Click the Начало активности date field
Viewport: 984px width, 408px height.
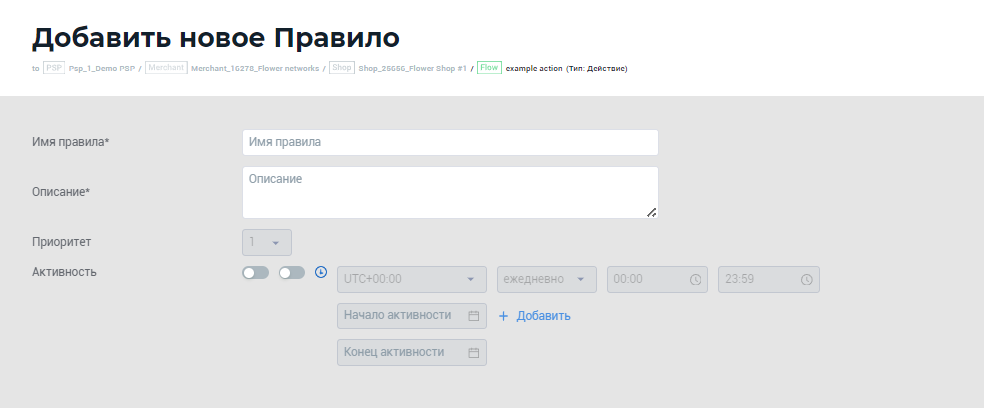click(400, 316)
